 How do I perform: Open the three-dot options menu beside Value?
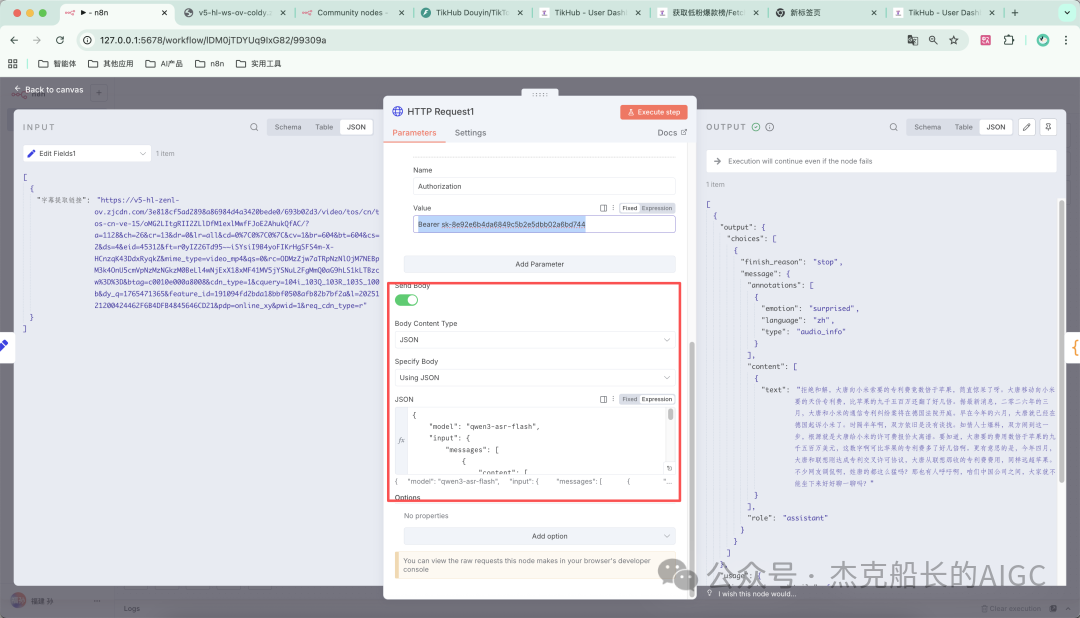pyautogui.click(x=613, y=208)
